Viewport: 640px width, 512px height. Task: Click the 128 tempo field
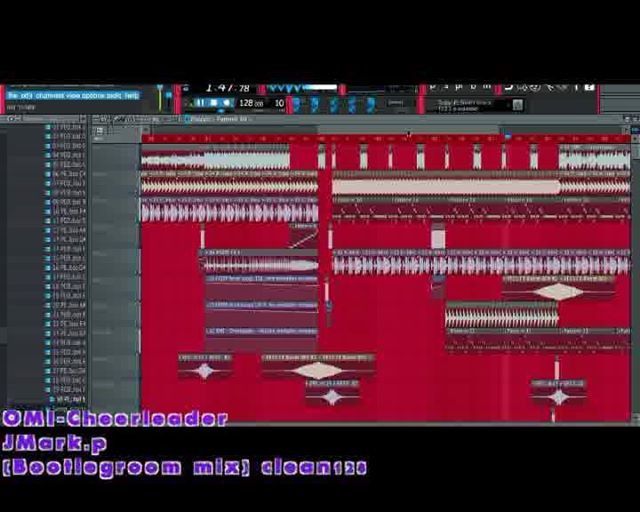(251, 103)
